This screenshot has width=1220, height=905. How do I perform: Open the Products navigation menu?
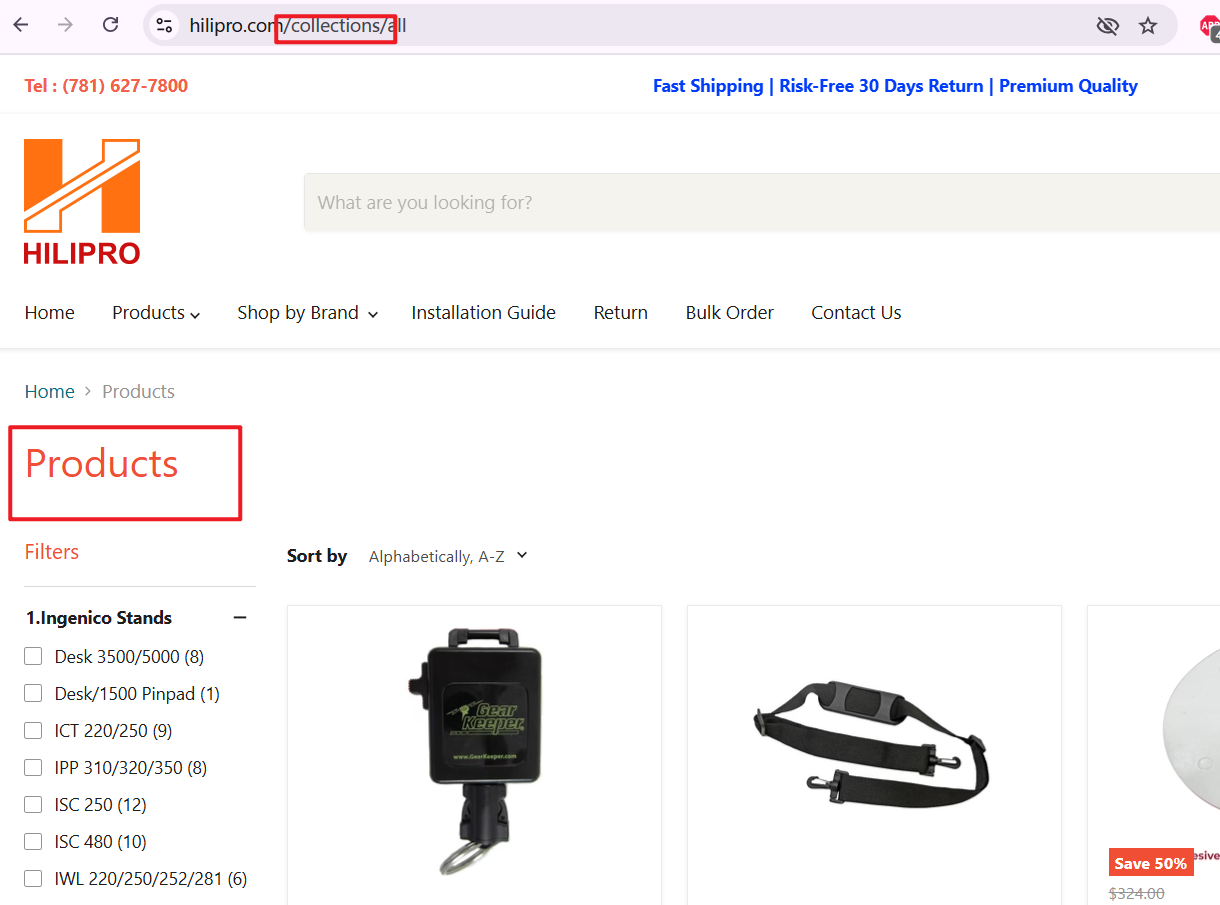click(x=156, y=313)
